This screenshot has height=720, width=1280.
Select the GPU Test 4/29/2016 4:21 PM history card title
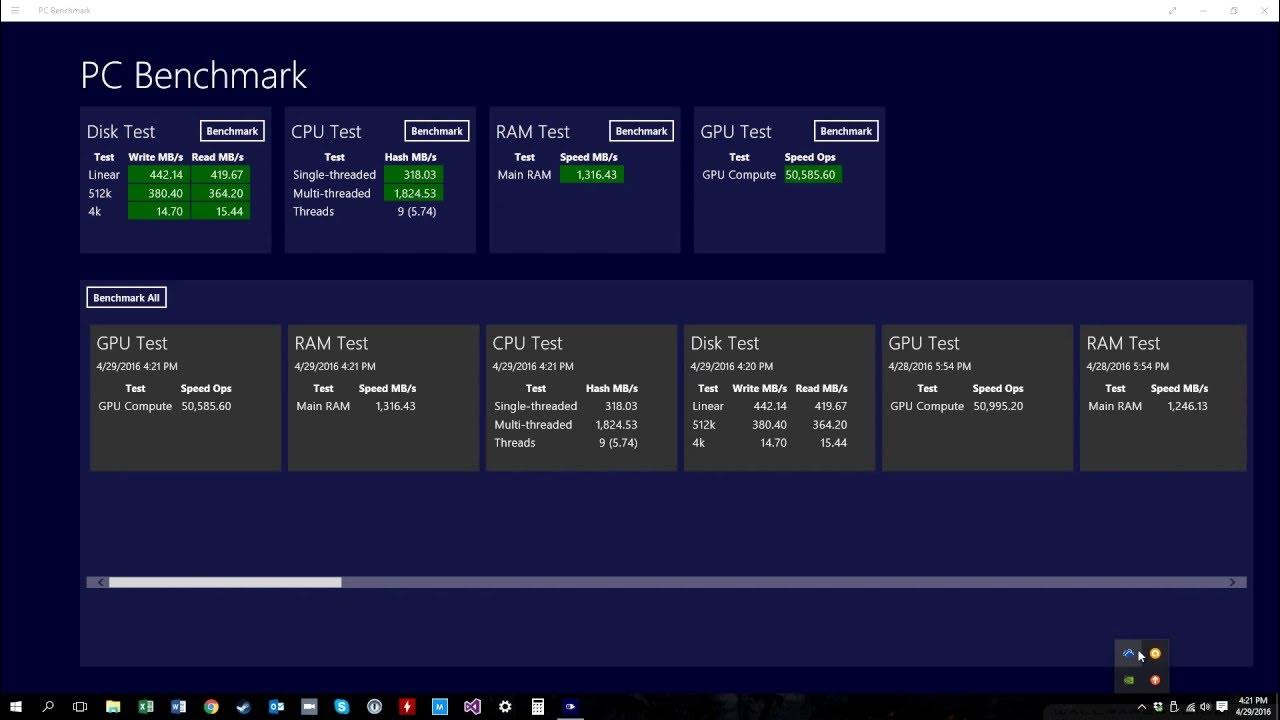[132, 343]
